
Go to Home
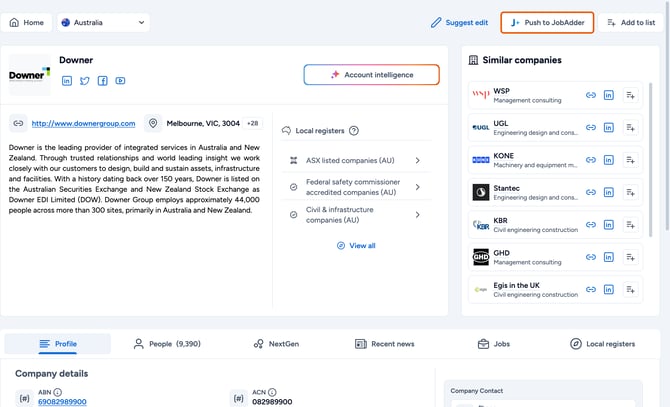[x=26, y=23]
